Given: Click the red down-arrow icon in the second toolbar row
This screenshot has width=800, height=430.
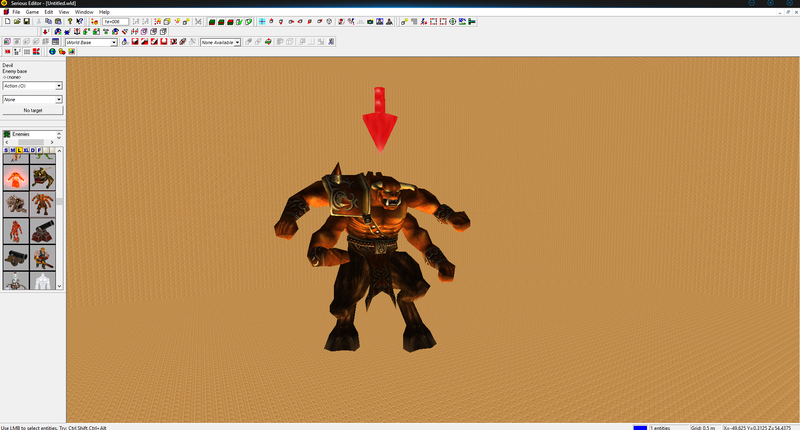Looking at the screenshot, I should click(x=45, y=32).
